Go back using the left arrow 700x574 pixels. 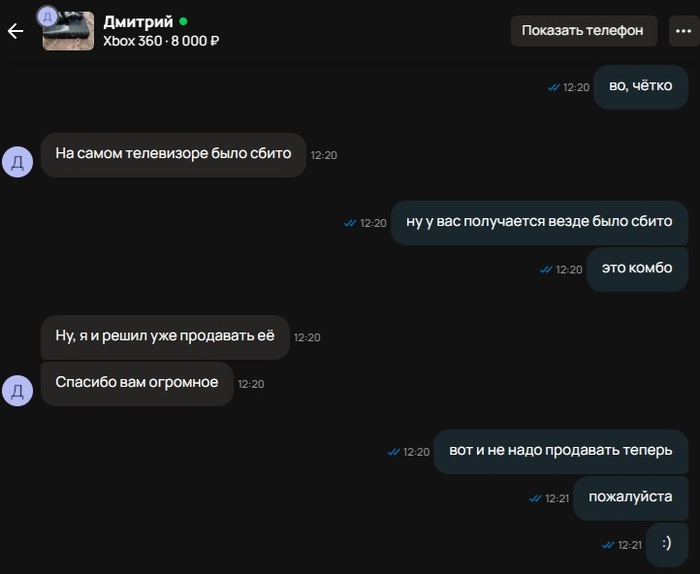(16, 31)
